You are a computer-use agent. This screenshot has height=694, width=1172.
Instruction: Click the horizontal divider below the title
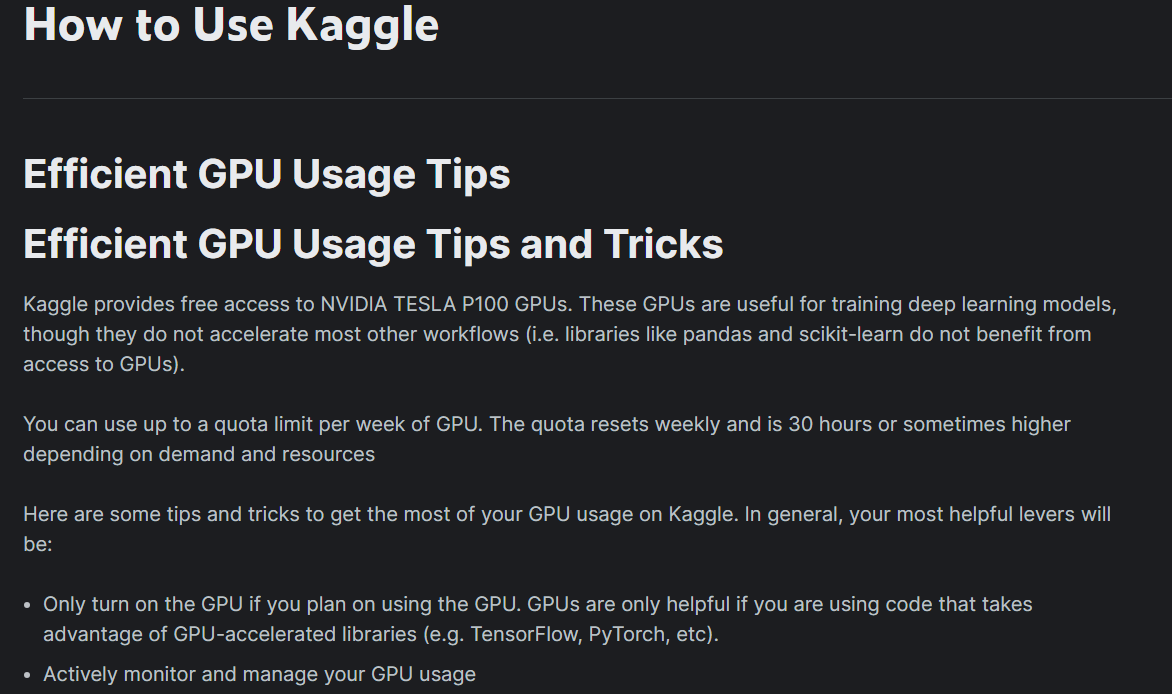[597, 98]
